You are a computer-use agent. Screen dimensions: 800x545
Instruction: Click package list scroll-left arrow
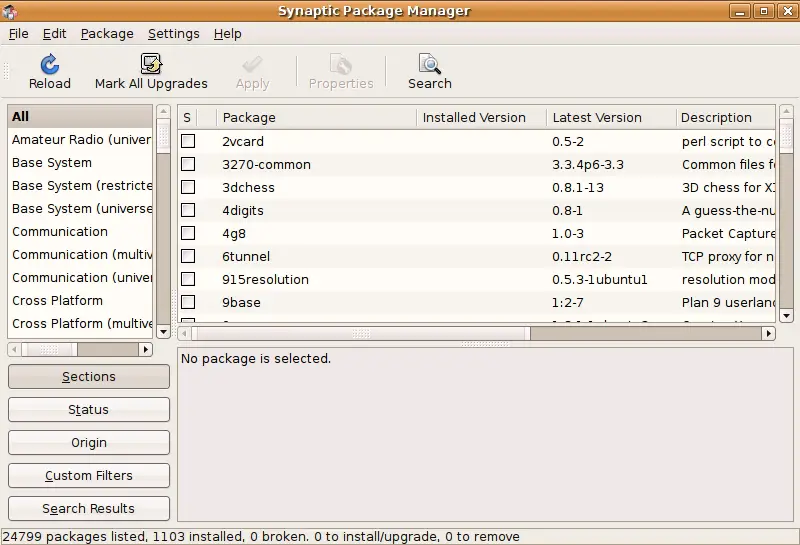184,334
